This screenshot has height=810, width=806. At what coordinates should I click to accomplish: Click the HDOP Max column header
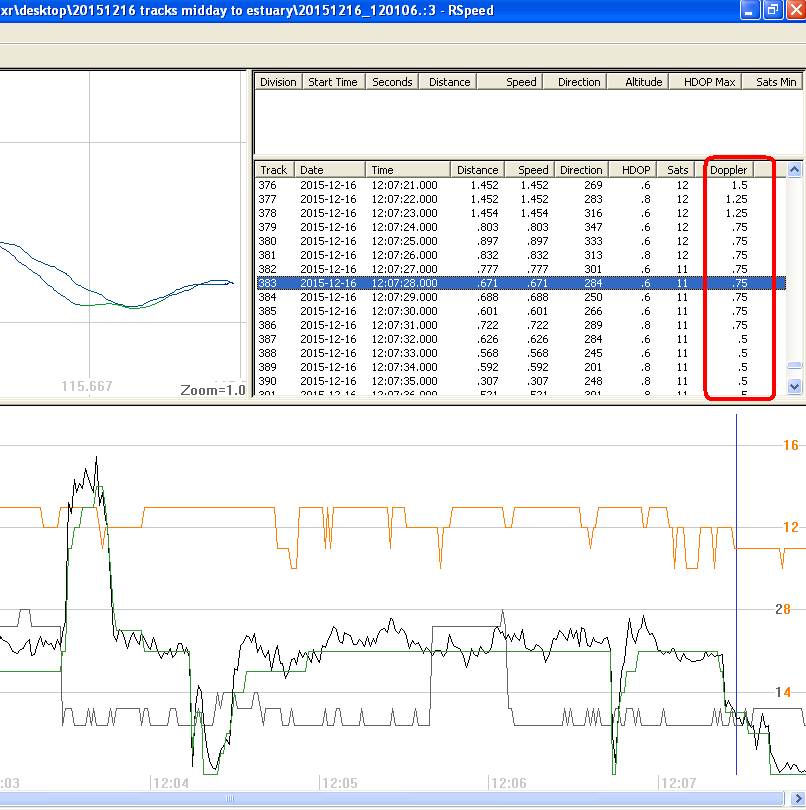[709, 82]
